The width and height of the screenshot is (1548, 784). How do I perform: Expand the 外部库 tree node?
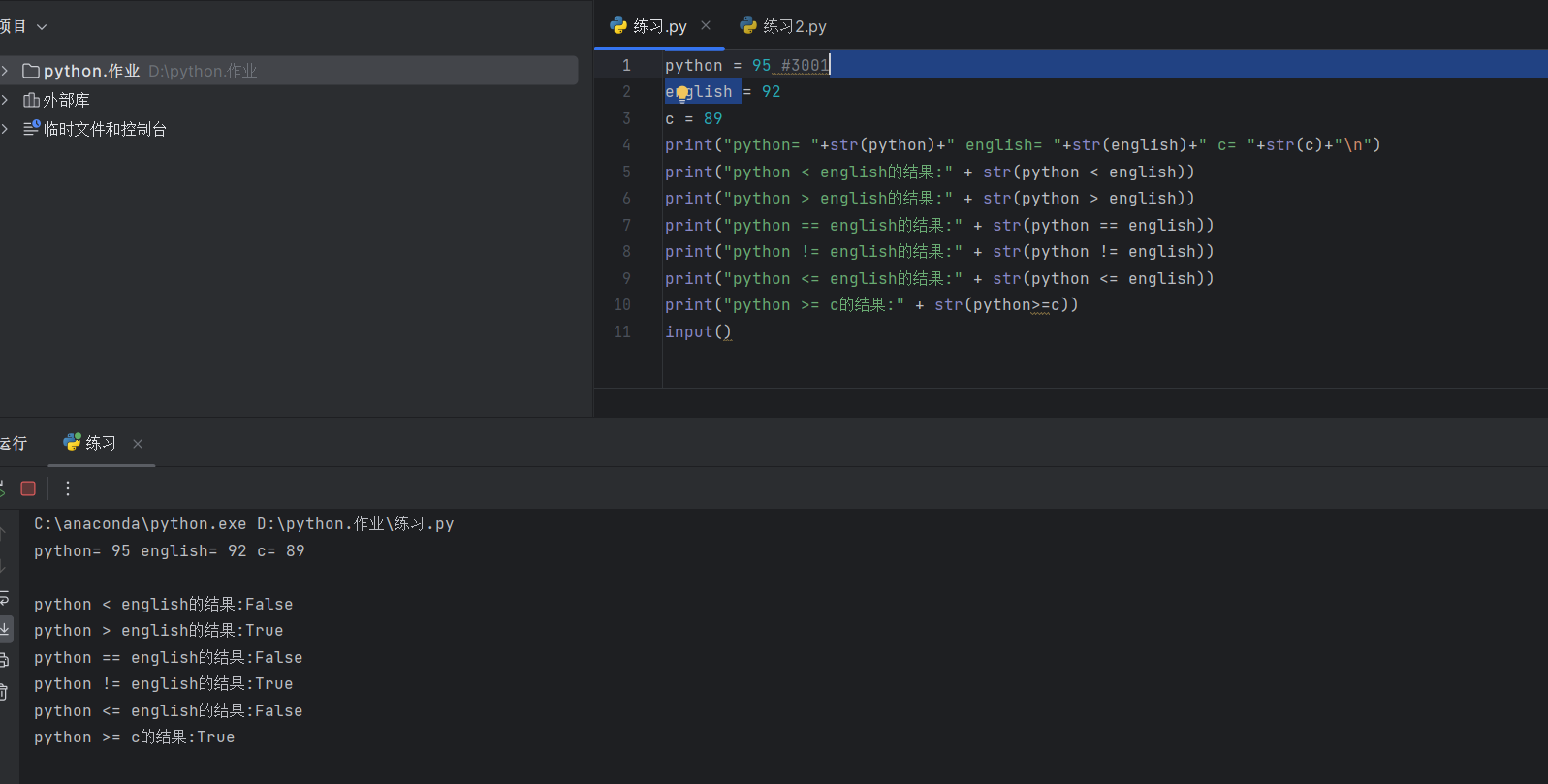point(5,100)
